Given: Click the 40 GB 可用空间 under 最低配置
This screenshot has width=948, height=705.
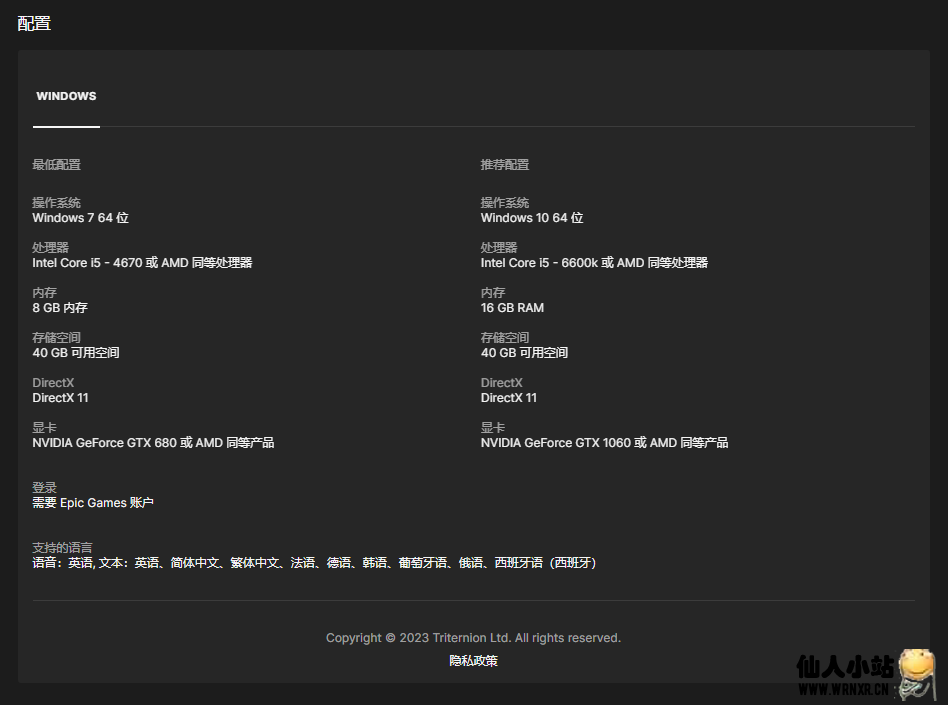Looking at the screenshot, I should pos(76,353).
